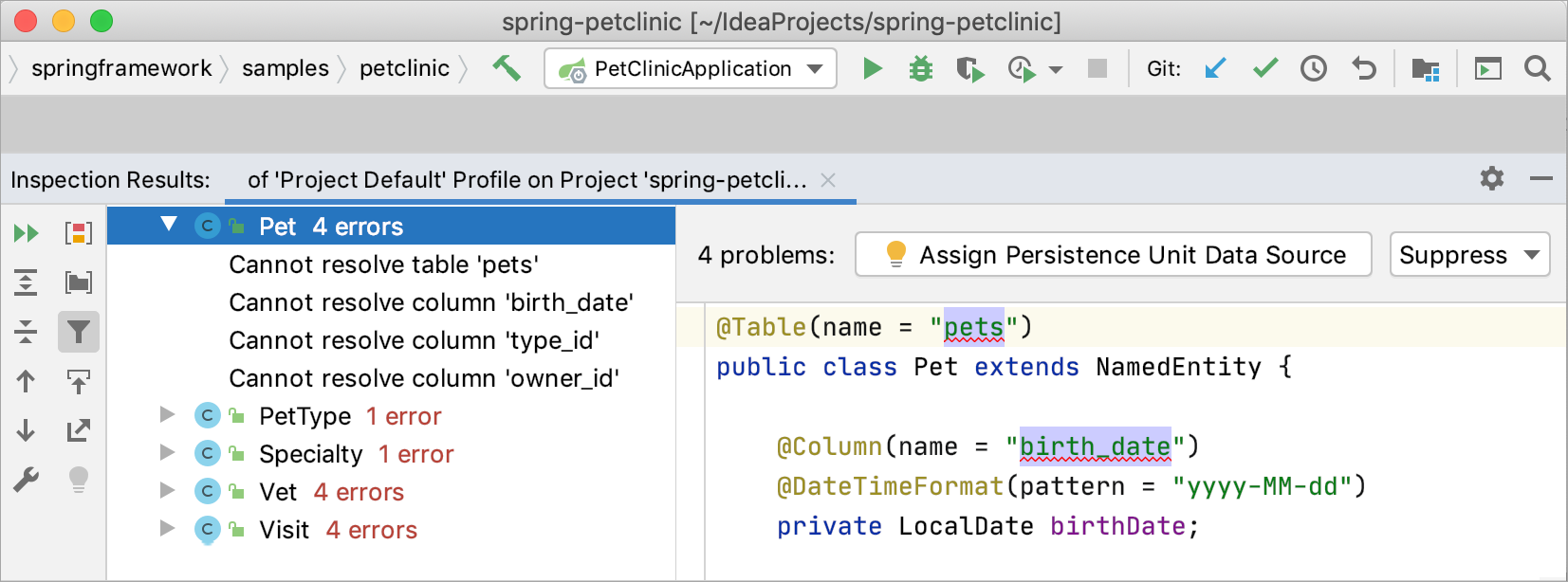The image size is (1568, 582).
Task: Rerun inspection with double green arrows
Action: (x=27, y=233)
